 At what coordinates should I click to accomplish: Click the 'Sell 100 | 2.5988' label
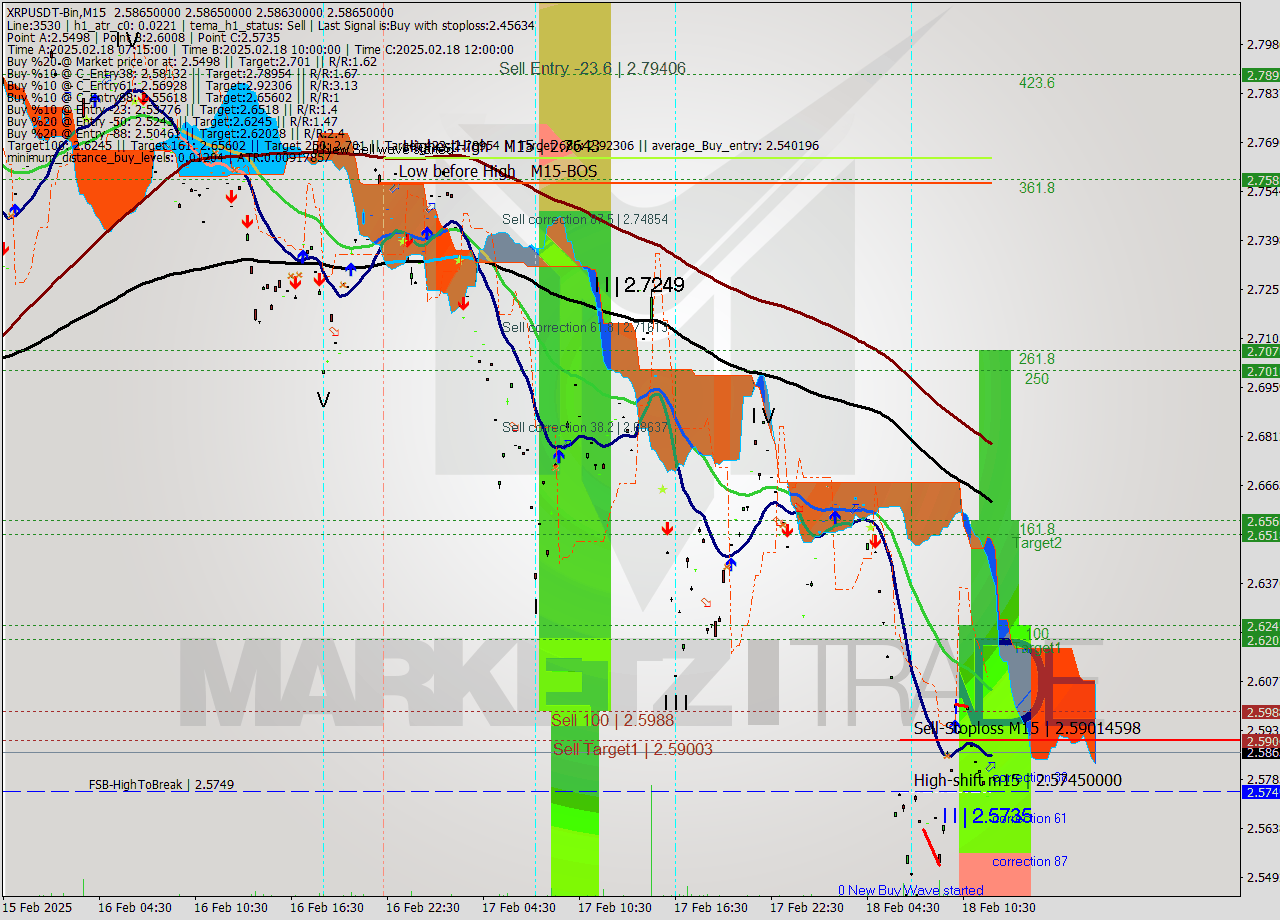pos(612,720)
